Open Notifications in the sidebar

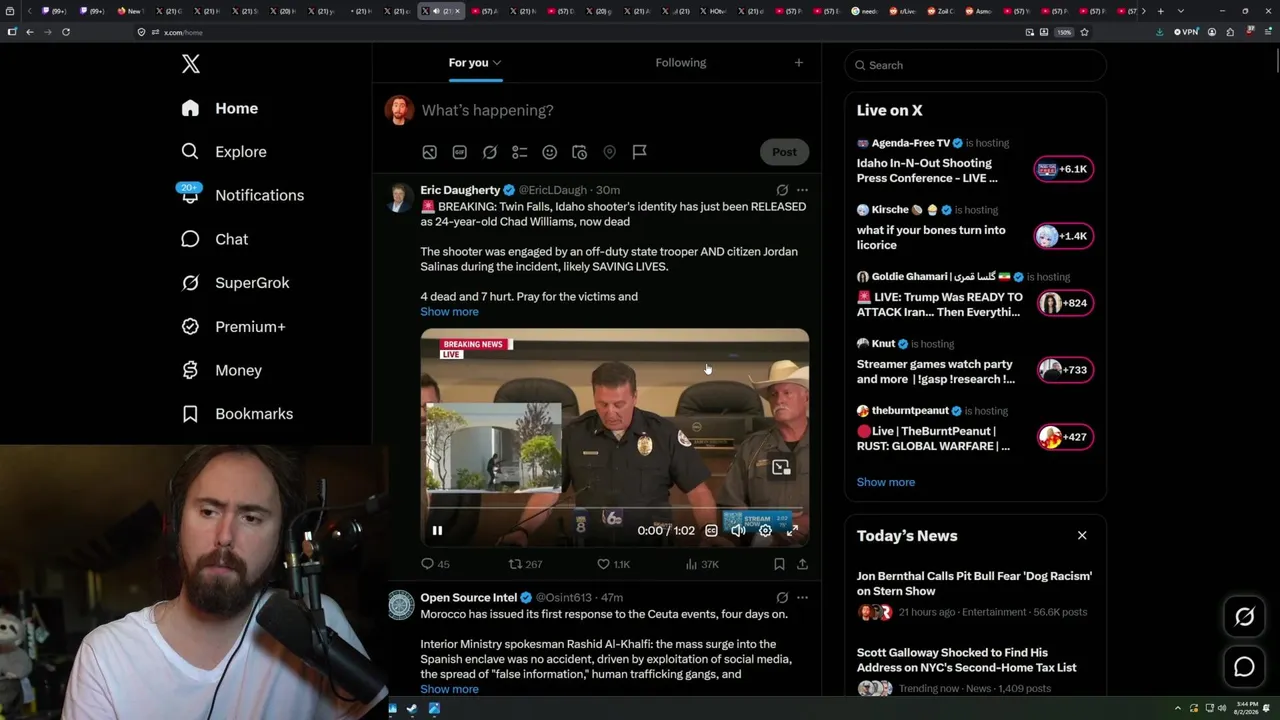pos(242,195)
